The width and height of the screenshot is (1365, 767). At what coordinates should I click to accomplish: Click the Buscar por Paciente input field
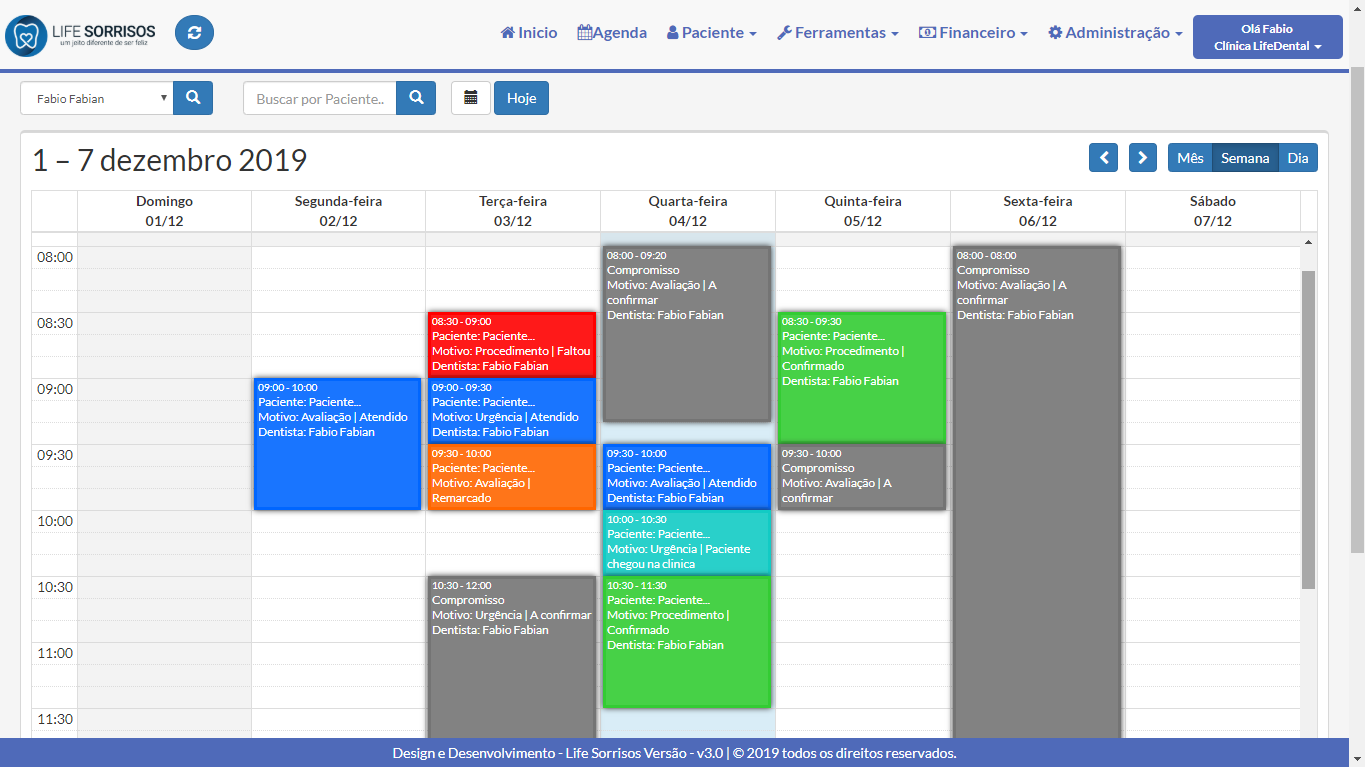click(x=320, y=97)
